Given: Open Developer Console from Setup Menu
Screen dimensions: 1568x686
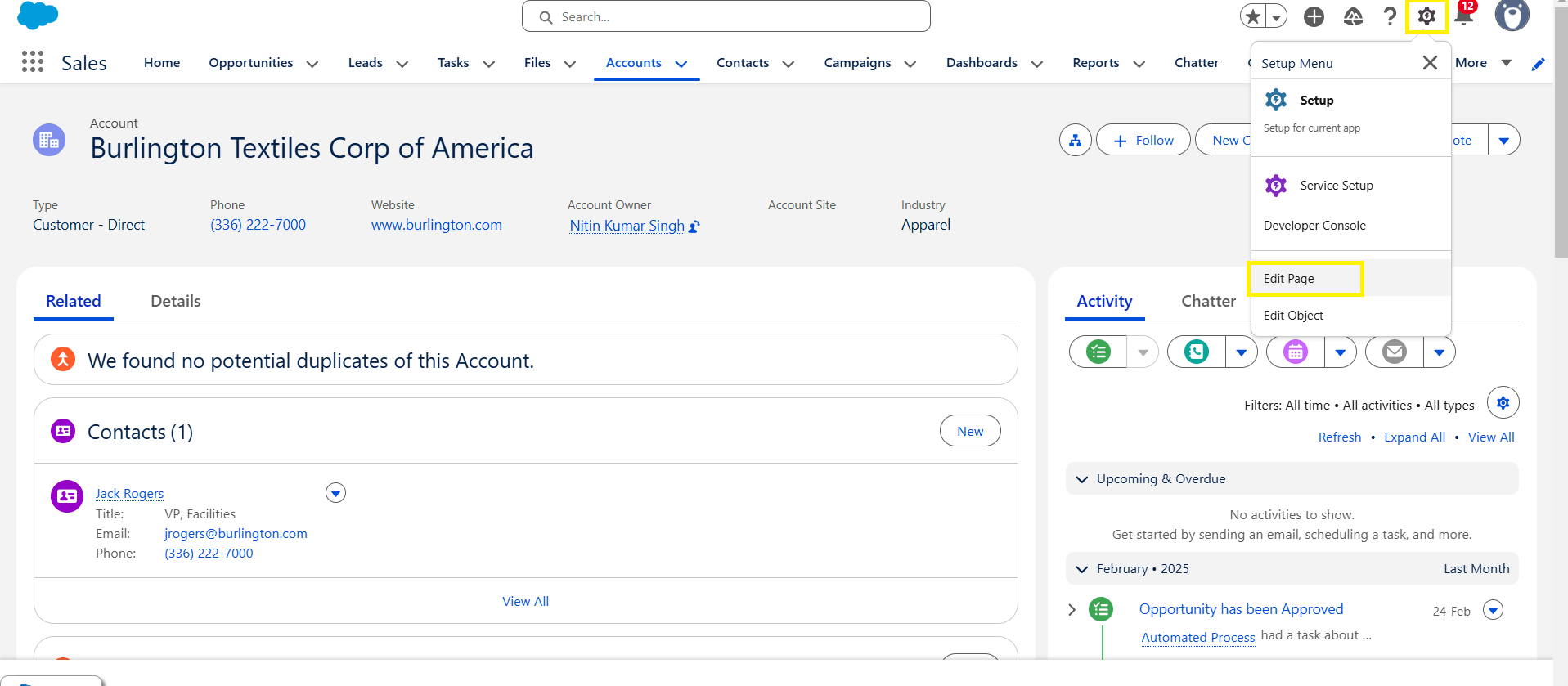Looking at the screenshot, I should [1314, 226].
